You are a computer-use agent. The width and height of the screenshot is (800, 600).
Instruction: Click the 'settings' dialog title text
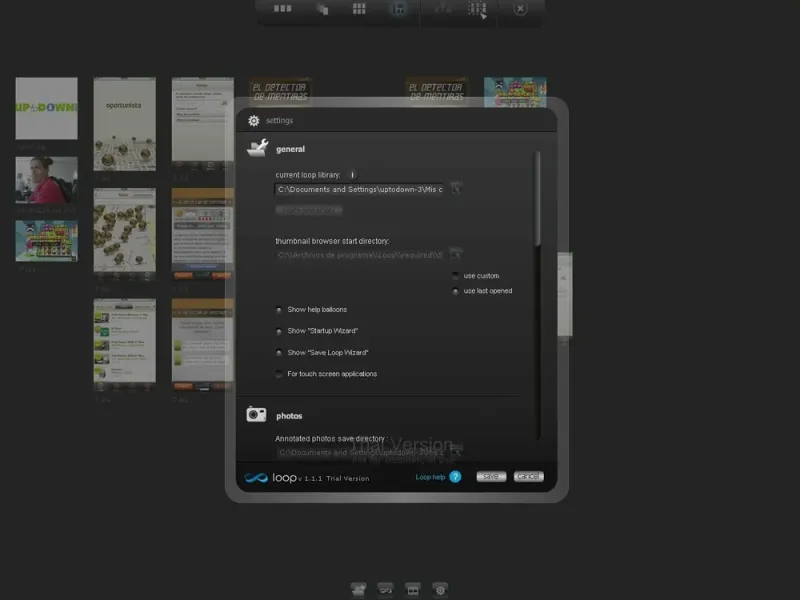click(280, 120)
